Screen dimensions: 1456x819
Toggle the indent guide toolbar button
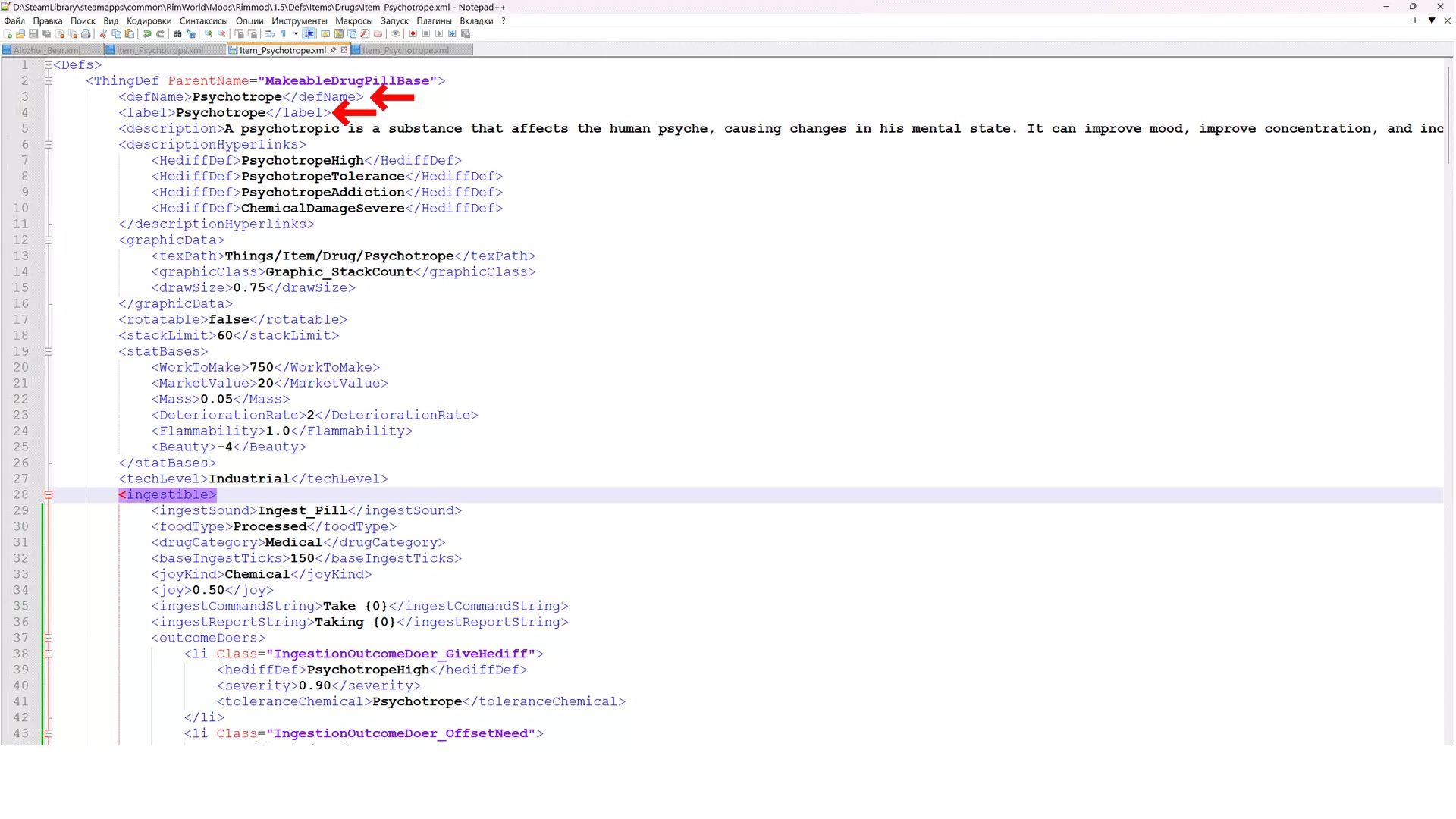pos(309,34)
